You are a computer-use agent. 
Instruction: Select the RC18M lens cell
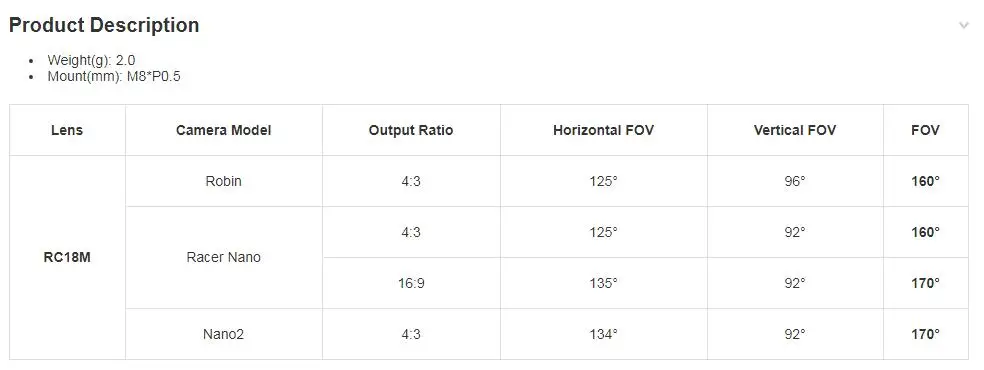coord(67,258)
